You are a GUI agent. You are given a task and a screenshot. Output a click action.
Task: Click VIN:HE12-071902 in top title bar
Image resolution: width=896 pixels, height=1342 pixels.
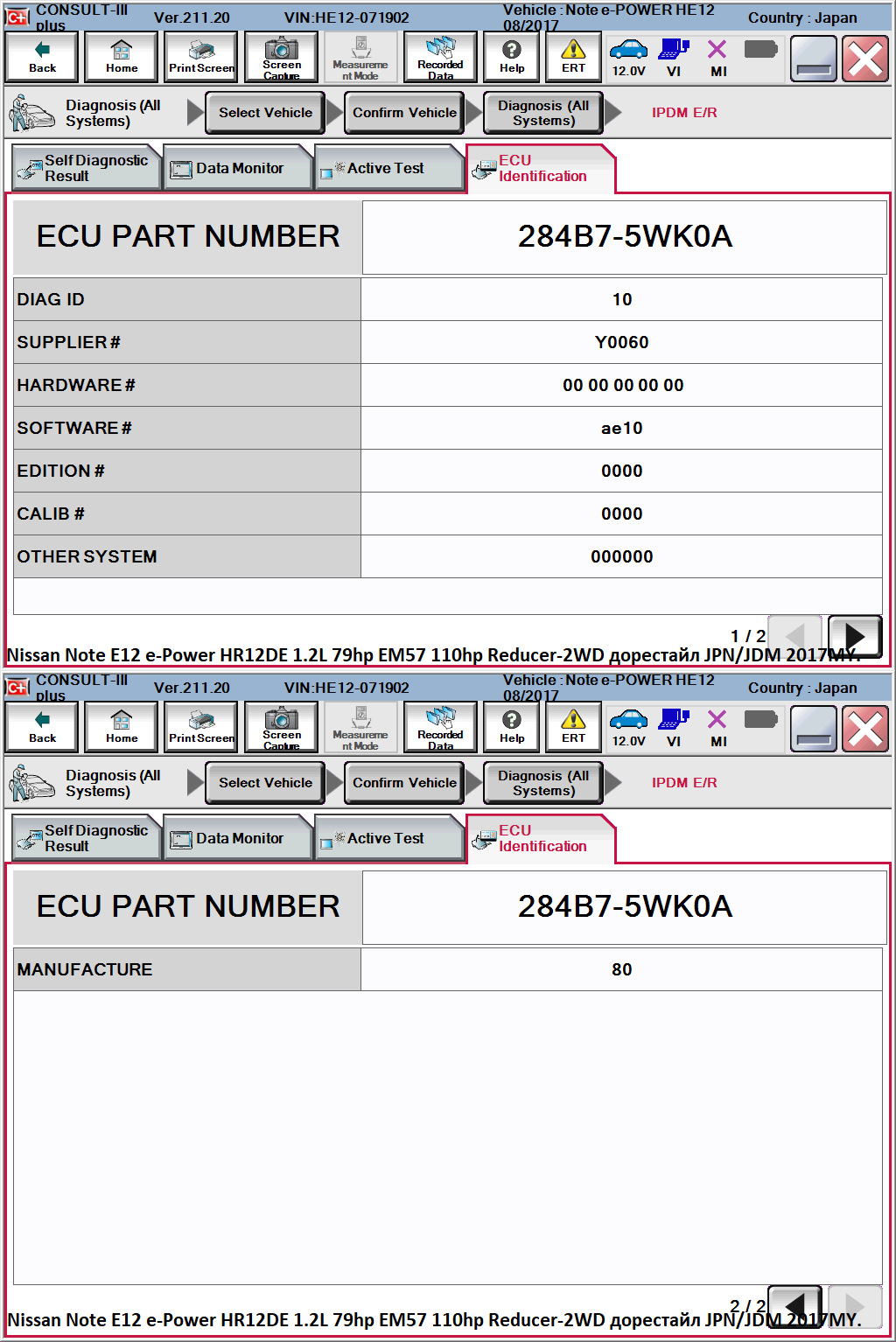346,17
